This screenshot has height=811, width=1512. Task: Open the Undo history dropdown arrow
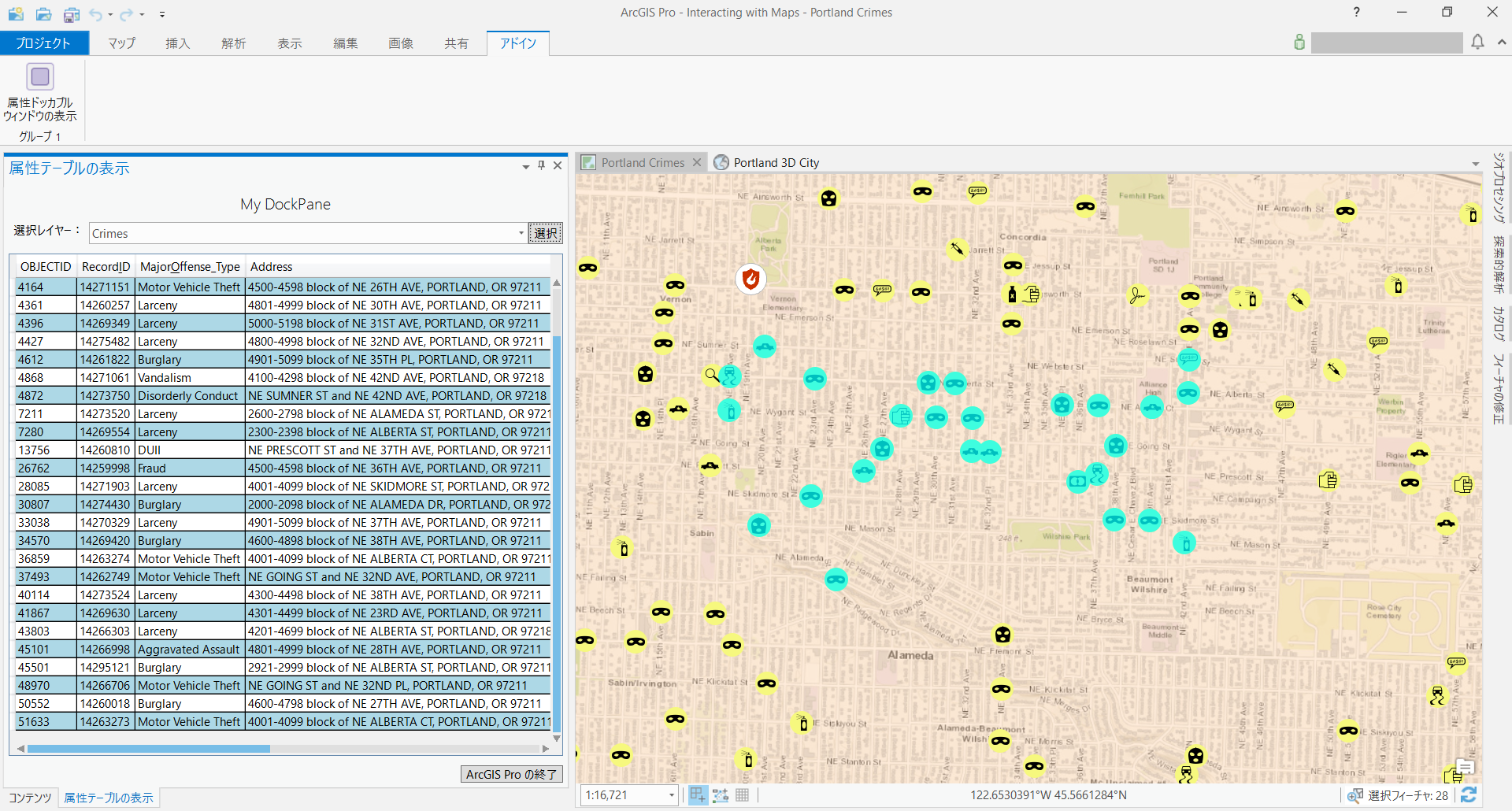[110, 15]
